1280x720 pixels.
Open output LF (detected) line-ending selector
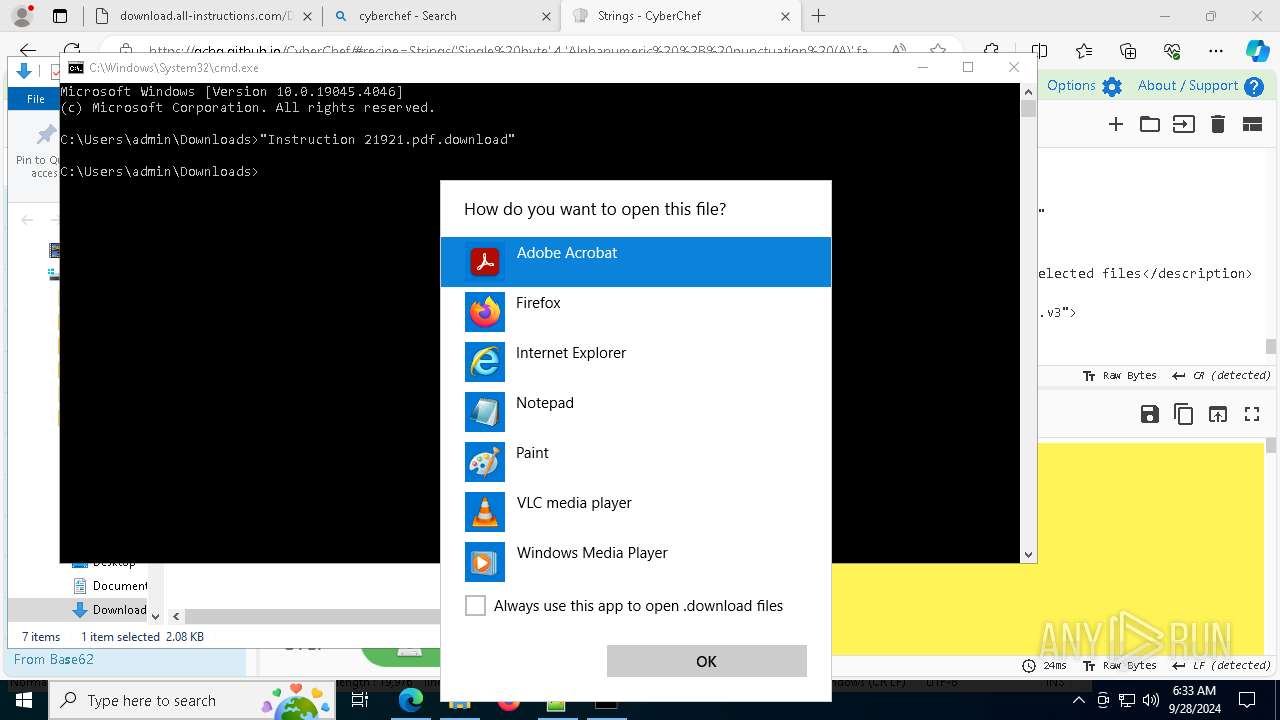coord(1222,666)
